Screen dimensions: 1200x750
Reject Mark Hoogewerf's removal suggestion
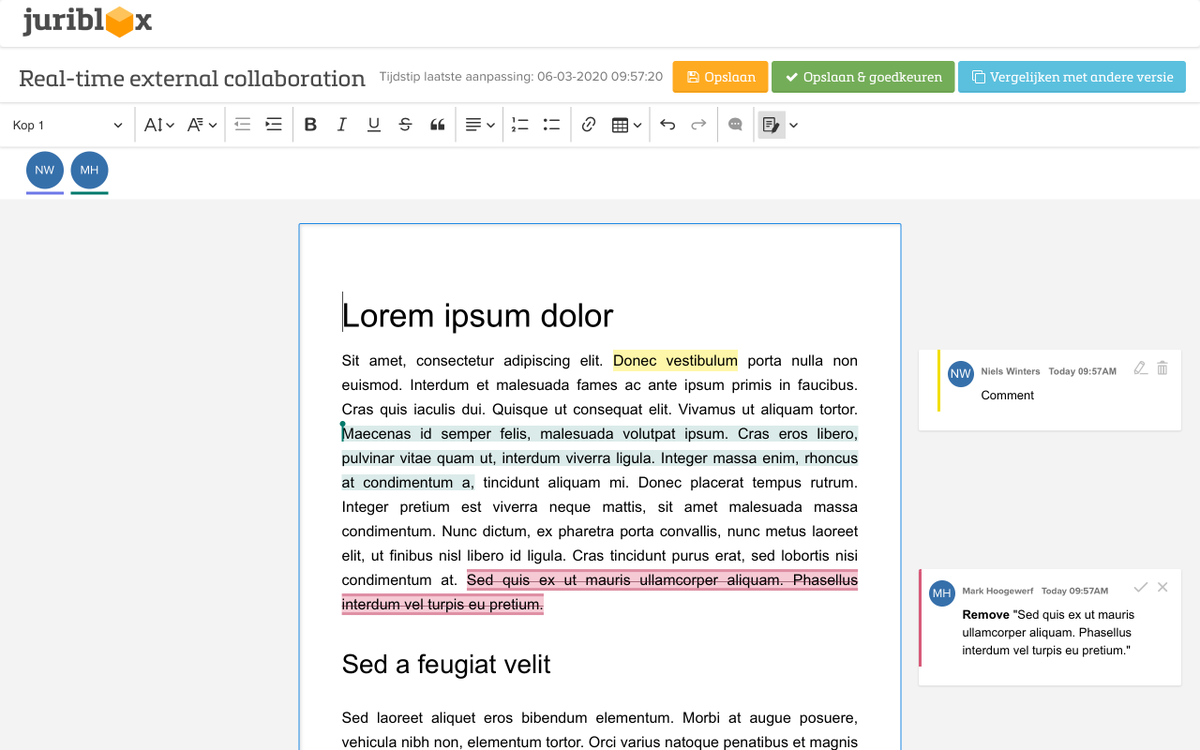pyautogui.click(x=1162, y=587)
